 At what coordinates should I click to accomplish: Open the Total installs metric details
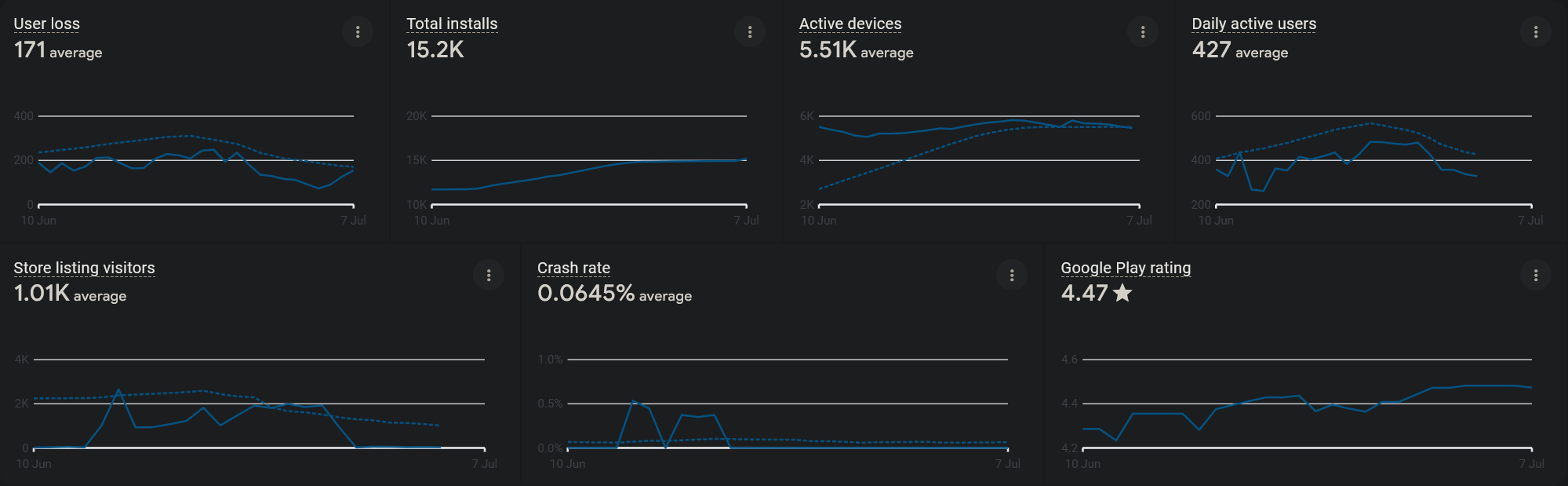click(x=451, y=24)
